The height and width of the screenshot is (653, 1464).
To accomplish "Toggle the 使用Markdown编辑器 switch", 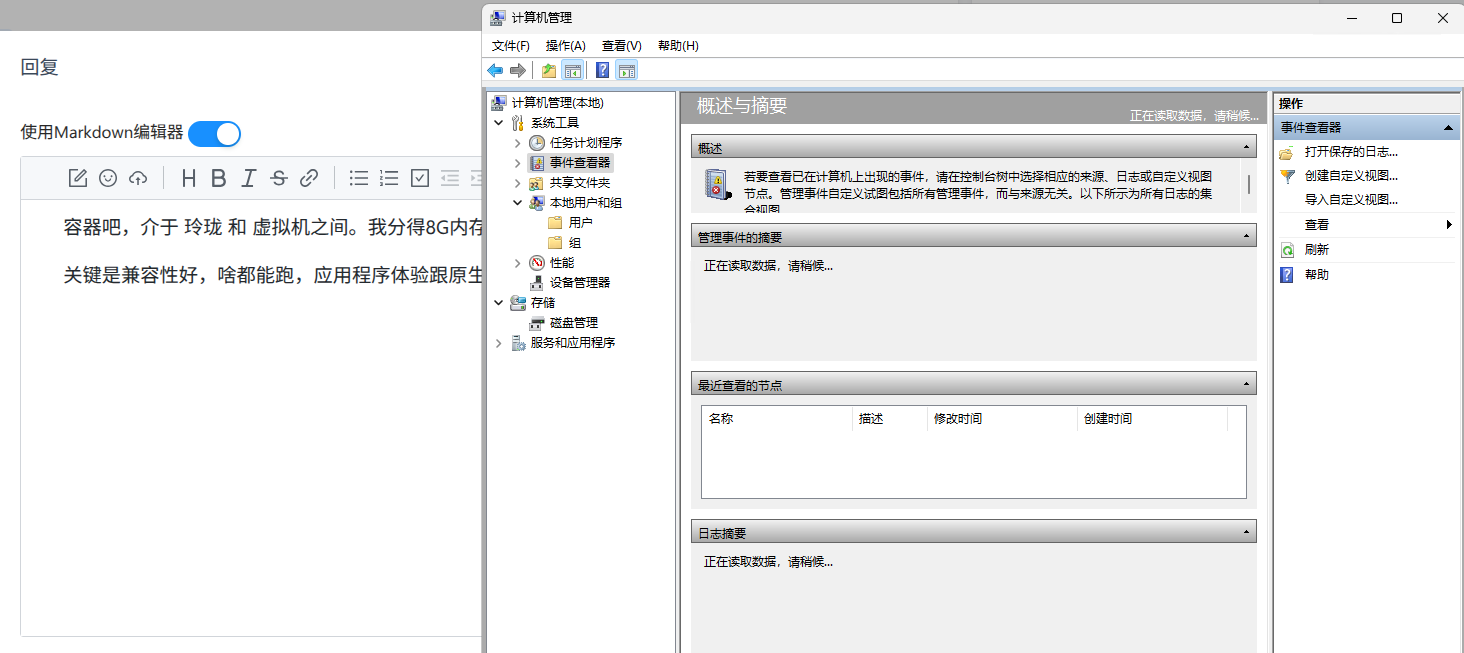I will coord(214,133).
